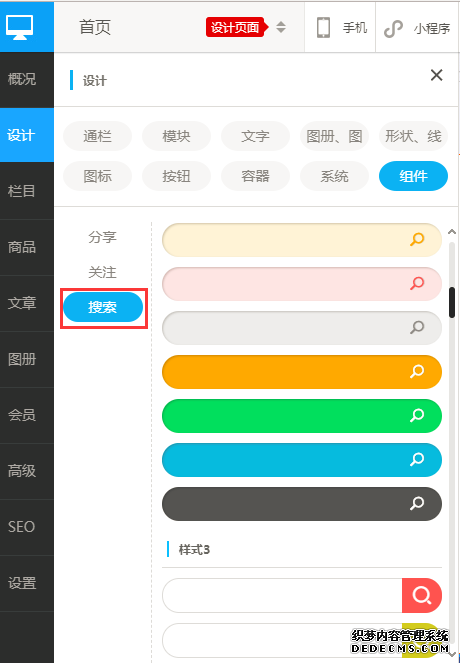The image size is (460, 663).
Task: Select the 组件 category pill
Action: [413, 176]
